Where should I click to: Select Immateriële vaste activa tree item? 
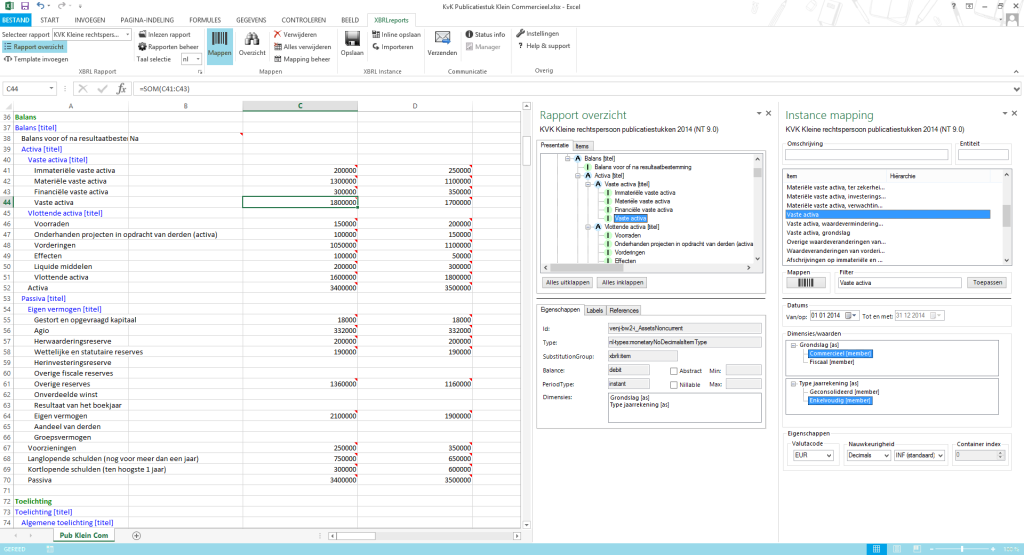click(644, 193)
